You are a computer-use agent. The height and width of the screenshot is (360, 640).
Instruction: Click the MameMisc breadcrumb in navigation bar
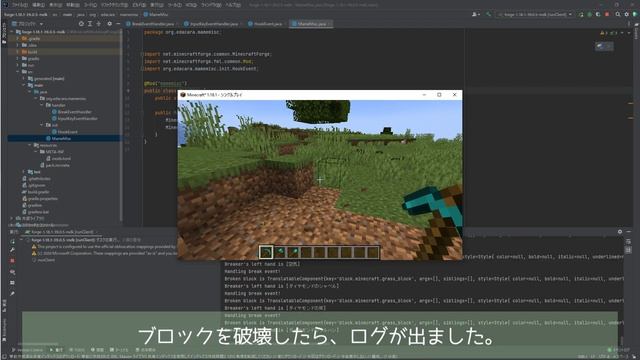coord(156,14)
